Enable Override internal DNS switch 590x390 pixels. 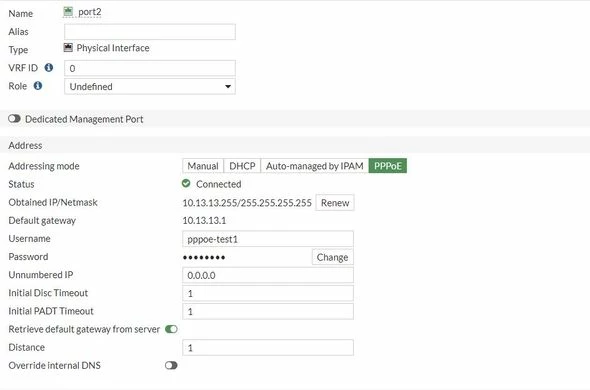pos(171,365)
